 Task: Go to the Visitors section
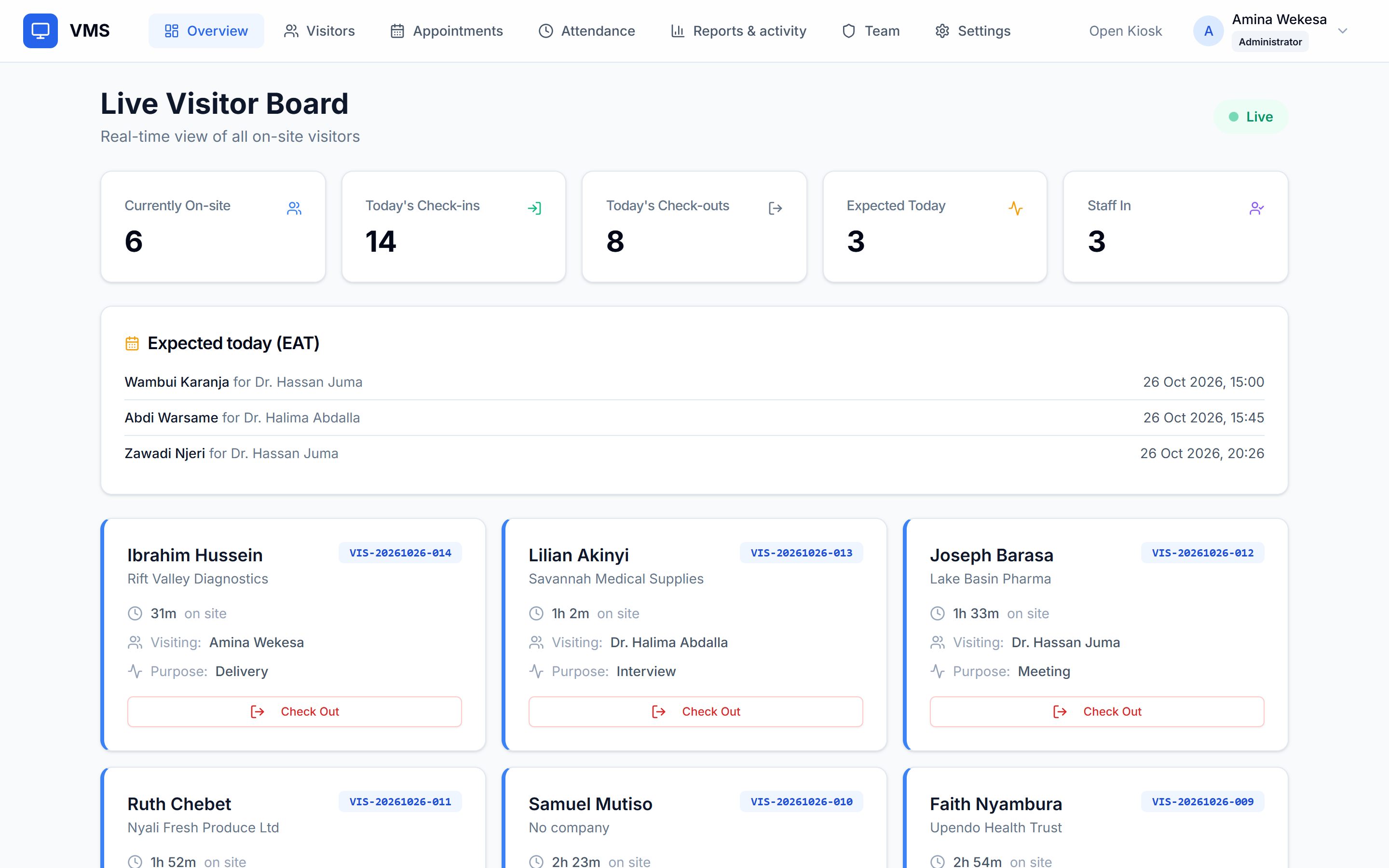[319, 31]
